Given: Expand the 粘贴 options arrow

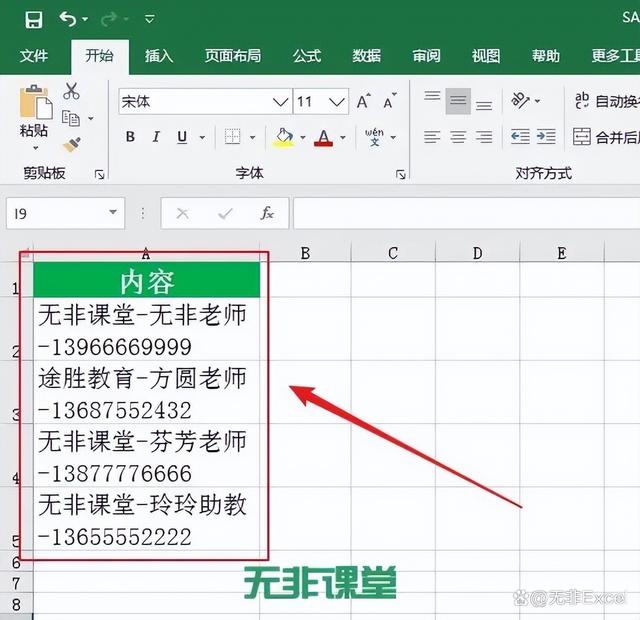Looking at the screenshot, I should click(x=36, y=148).
